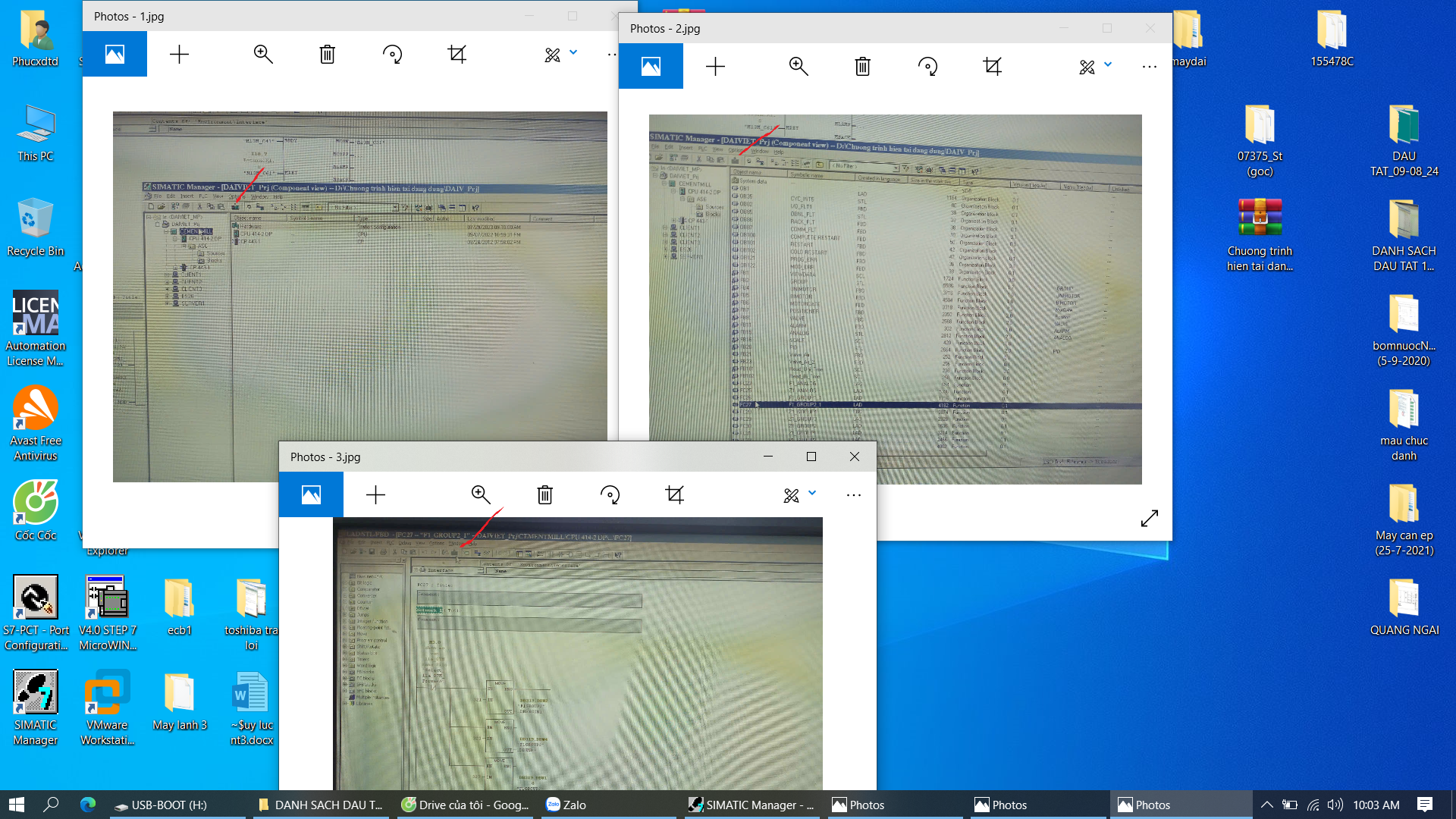Open Edit & Create dropdown in 1.jpg window
Screen dimensions: 1456x819
(x=561, y=55)
